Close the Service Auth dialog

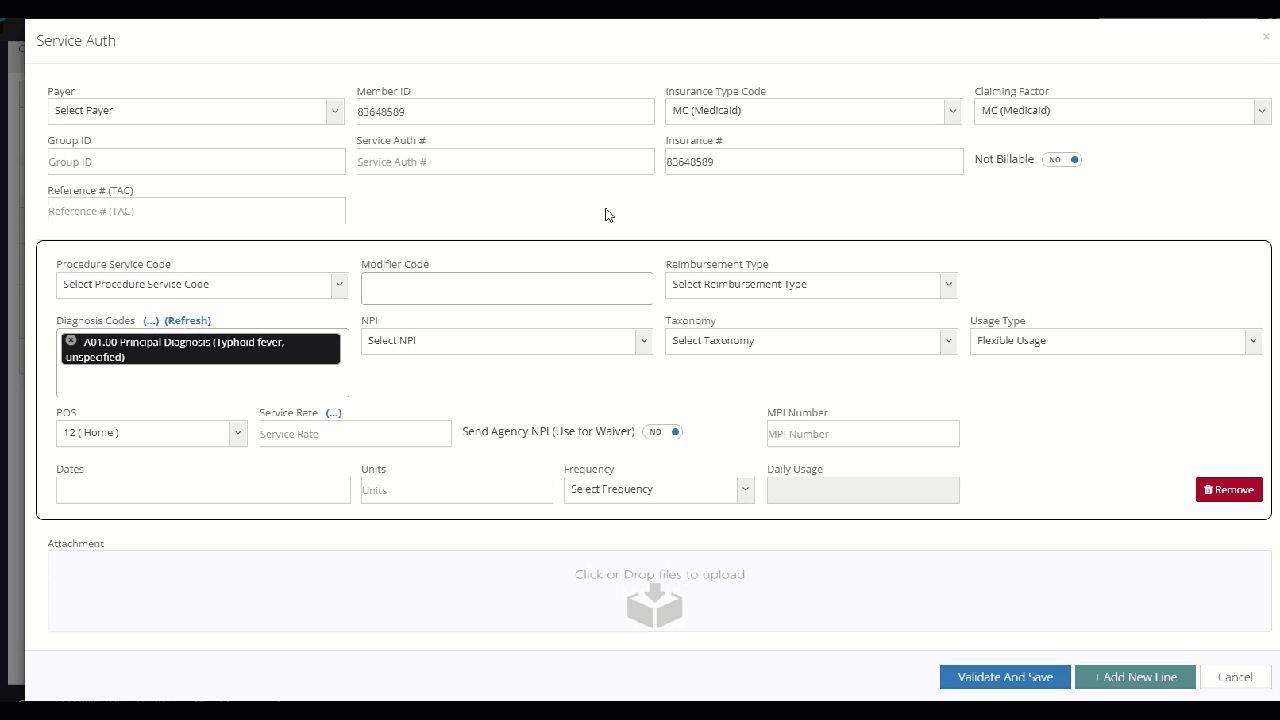tap(1266, 37)
